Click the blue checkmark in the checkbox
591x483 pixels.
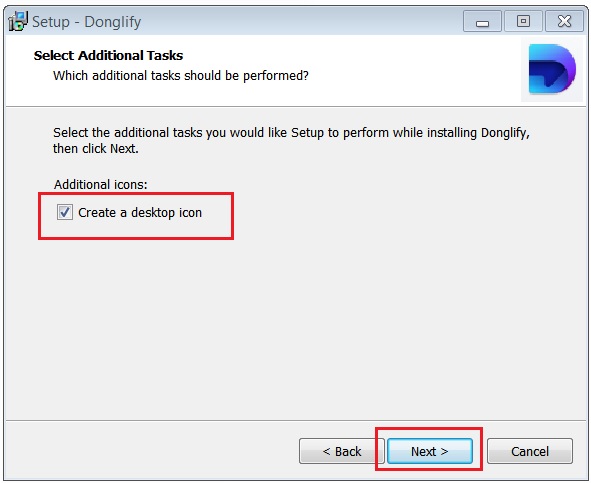click(65, 212)
